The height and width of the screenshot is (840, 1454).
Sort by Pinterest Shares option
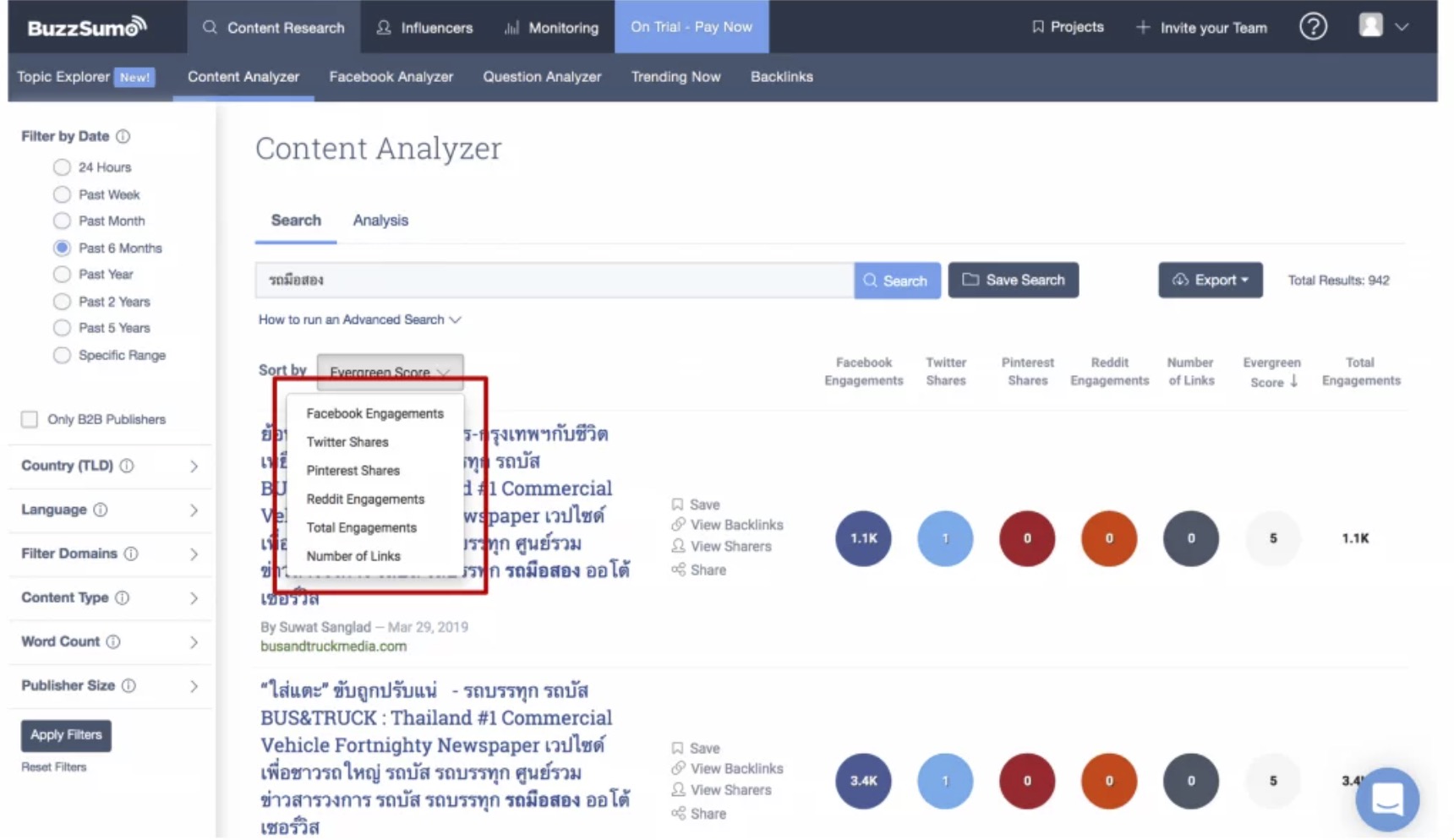(353, 471)
